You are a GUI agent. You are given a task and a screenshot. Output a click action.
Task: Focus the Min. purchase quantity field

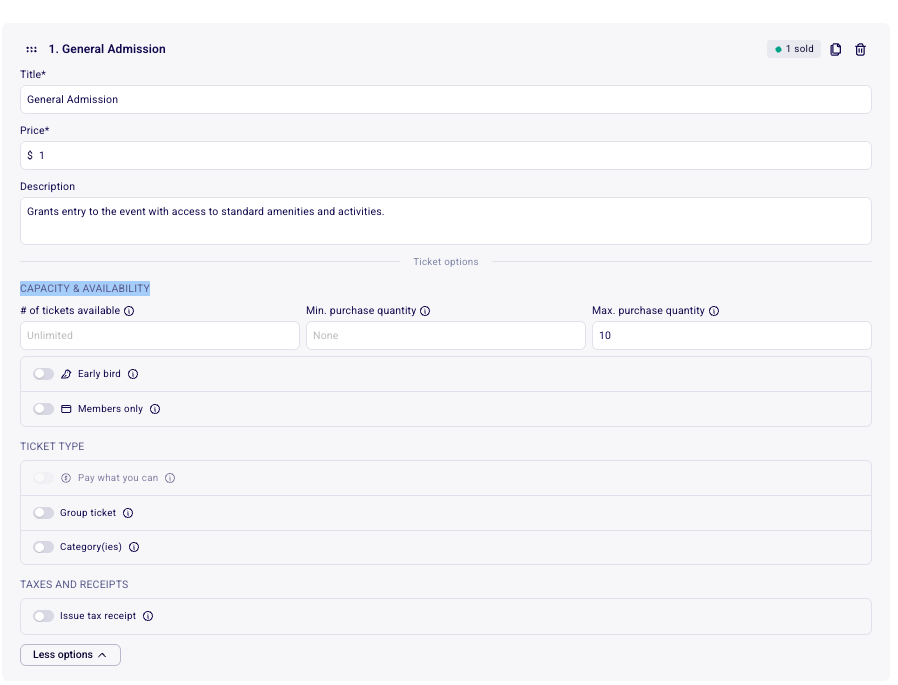tap(446, 336)
